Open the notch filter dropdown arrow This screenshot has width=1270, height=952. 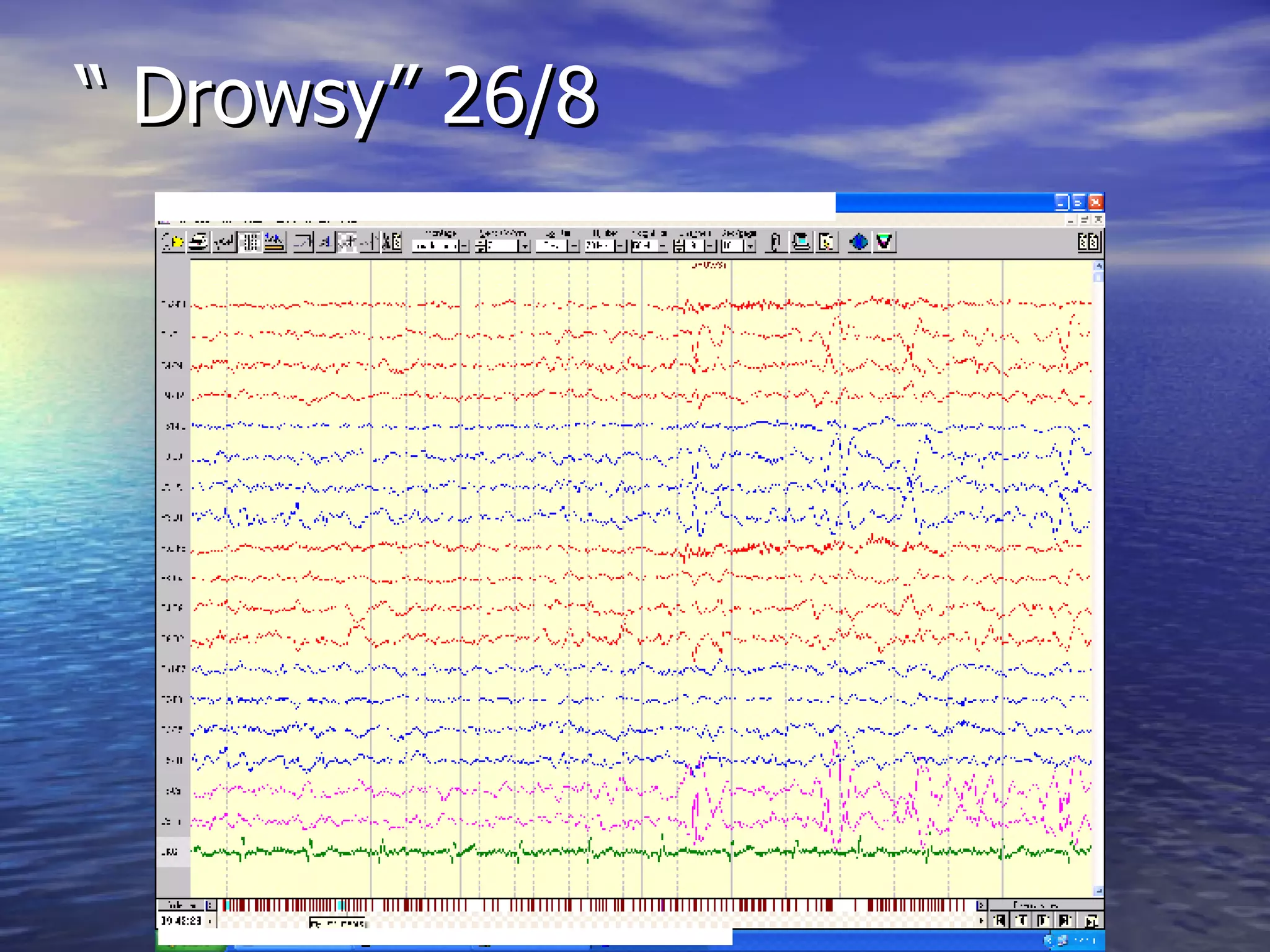tap(662, 246)
